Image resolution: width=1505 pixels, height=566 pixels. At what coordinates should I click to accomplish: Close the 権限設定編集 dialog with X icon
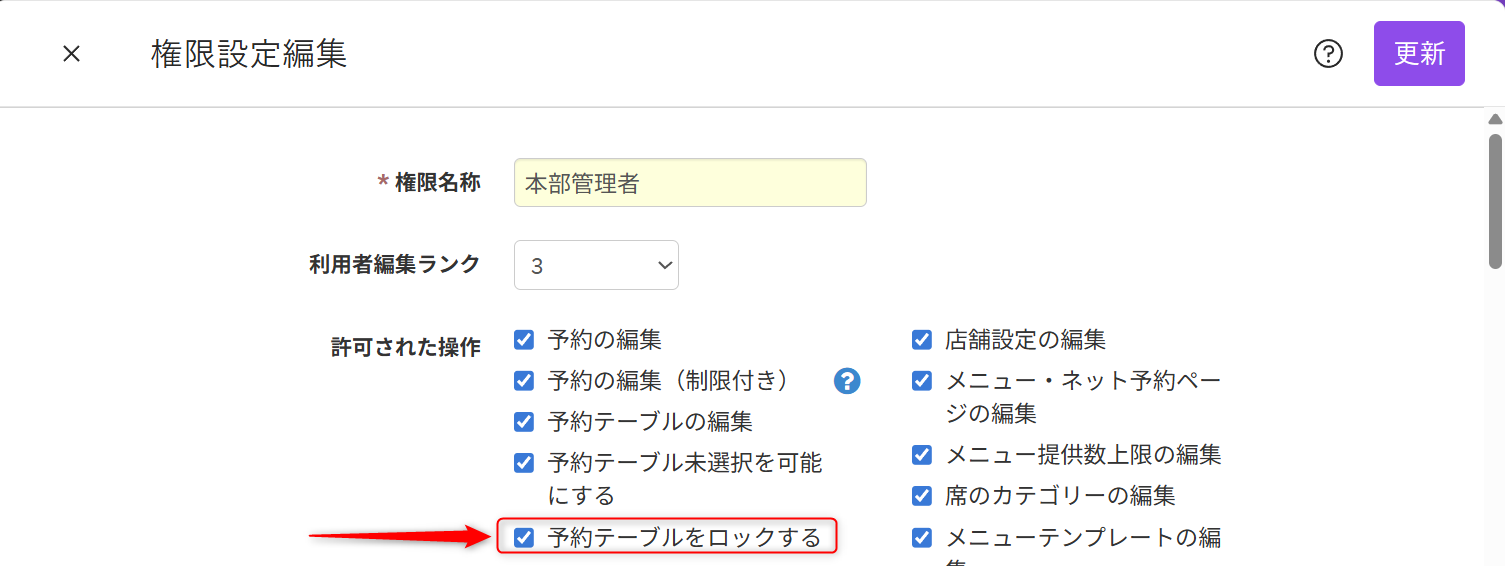(x=71, y=54)
